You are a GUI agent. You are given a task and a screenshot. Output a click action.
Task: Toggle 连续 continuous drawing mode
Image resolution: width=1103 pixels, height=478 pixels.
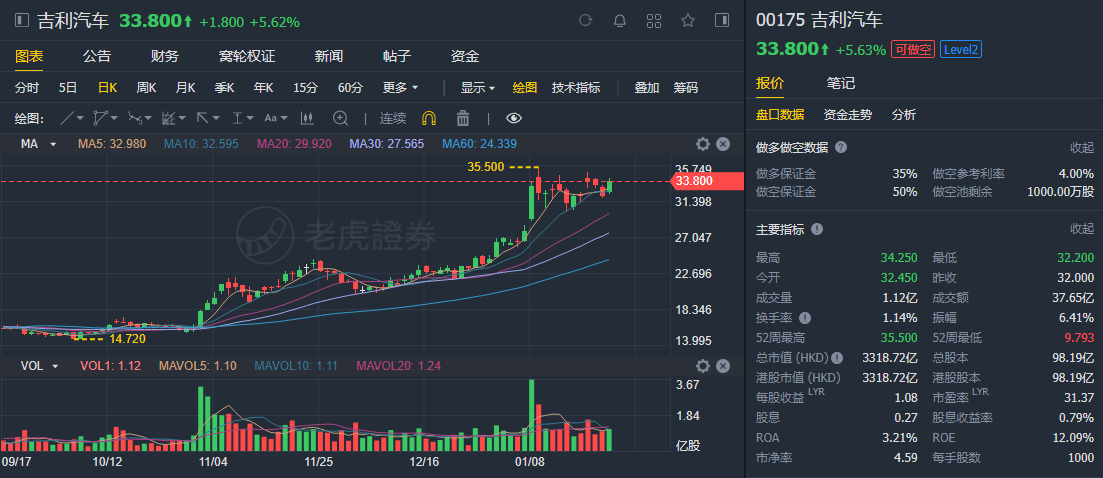(x=393, y=118)
